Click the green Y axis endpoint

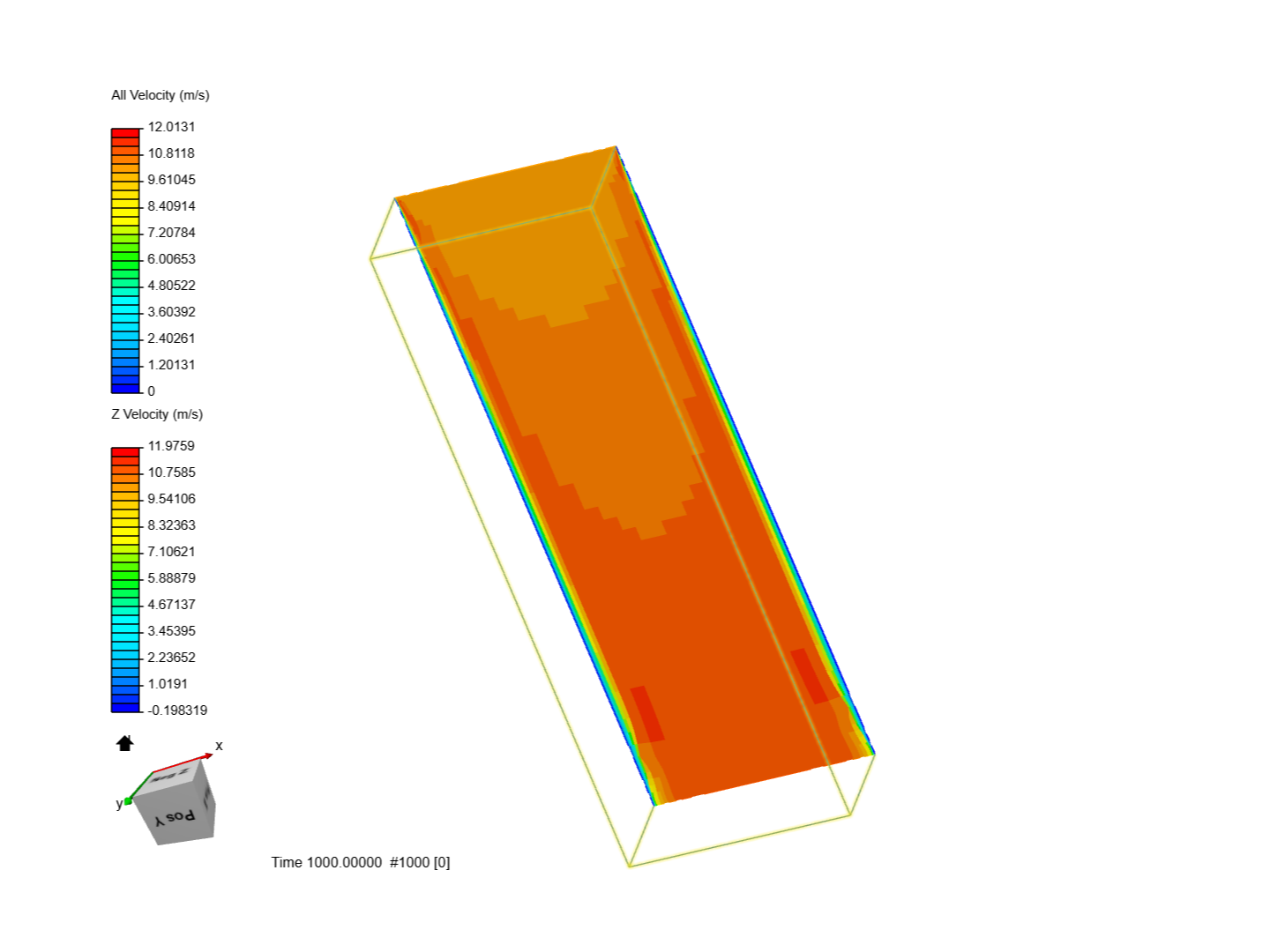(128, 800)
